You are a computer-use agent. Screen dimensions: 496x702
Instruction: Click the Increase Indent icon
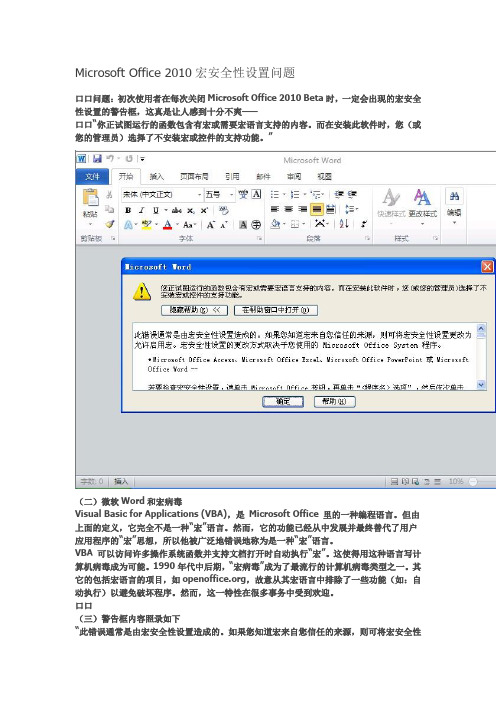click(x=352, y=194)
